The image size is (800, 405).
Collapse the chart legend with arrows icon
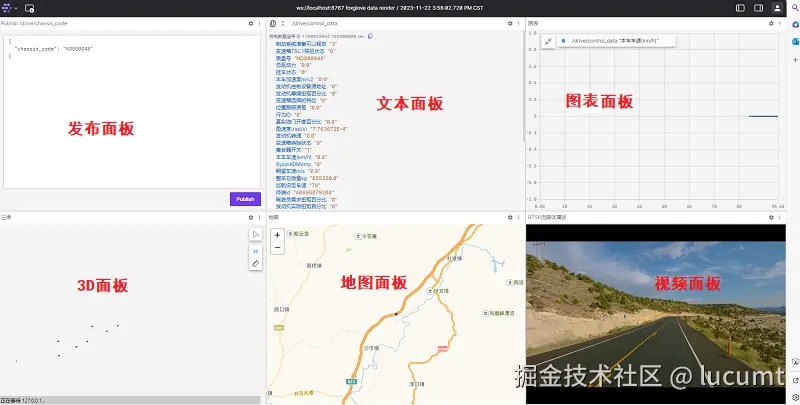click(x=548, y=42)
